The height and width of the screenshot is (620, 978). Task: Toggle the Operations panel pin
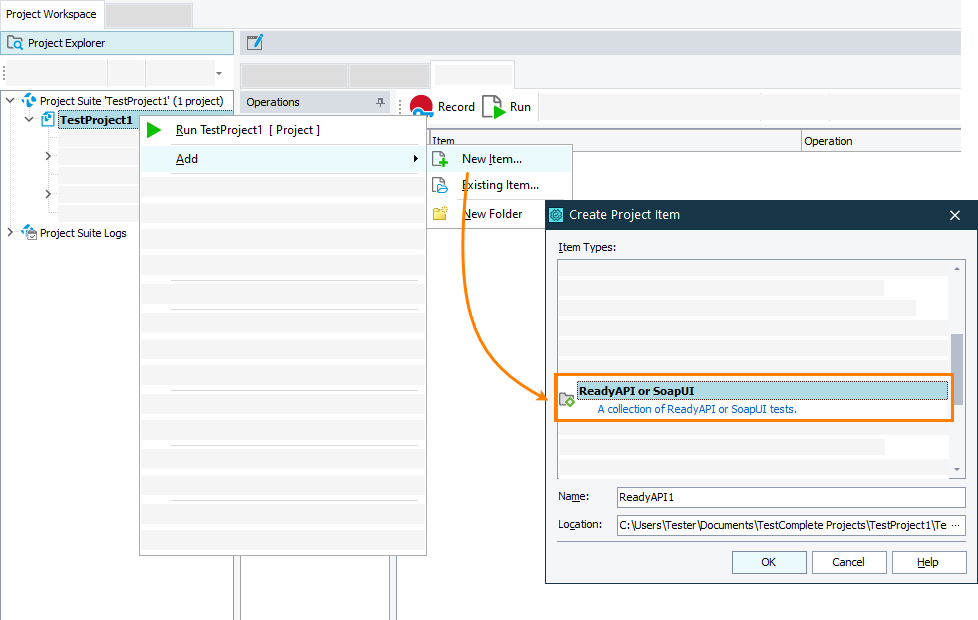click(381, 102)
